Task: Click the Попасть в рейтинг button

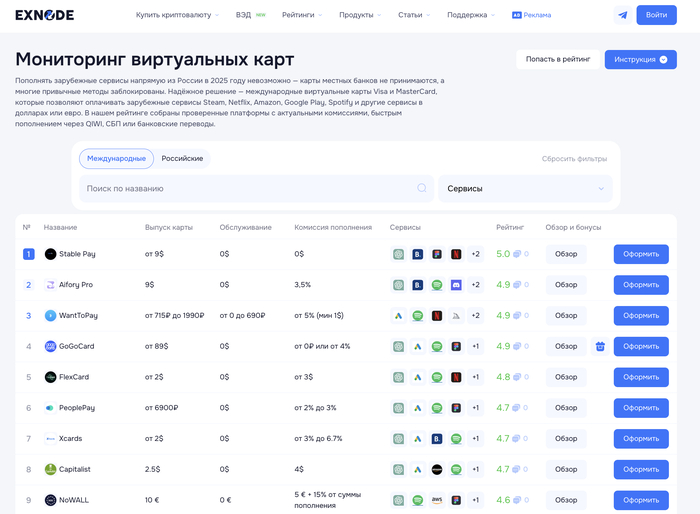Action: 558,59
